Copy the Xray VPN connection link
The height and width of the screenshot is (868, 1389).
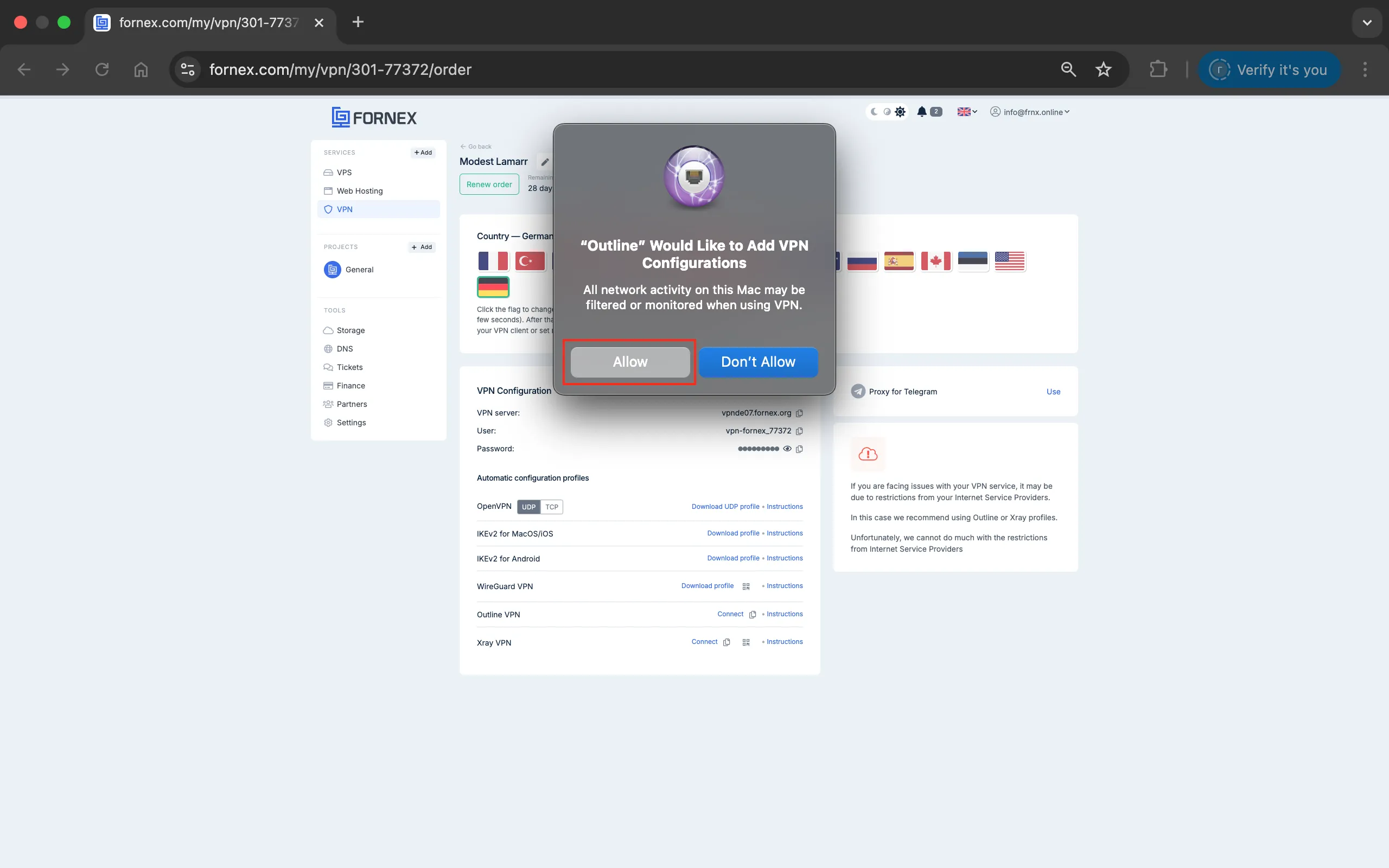click(726, 642)
